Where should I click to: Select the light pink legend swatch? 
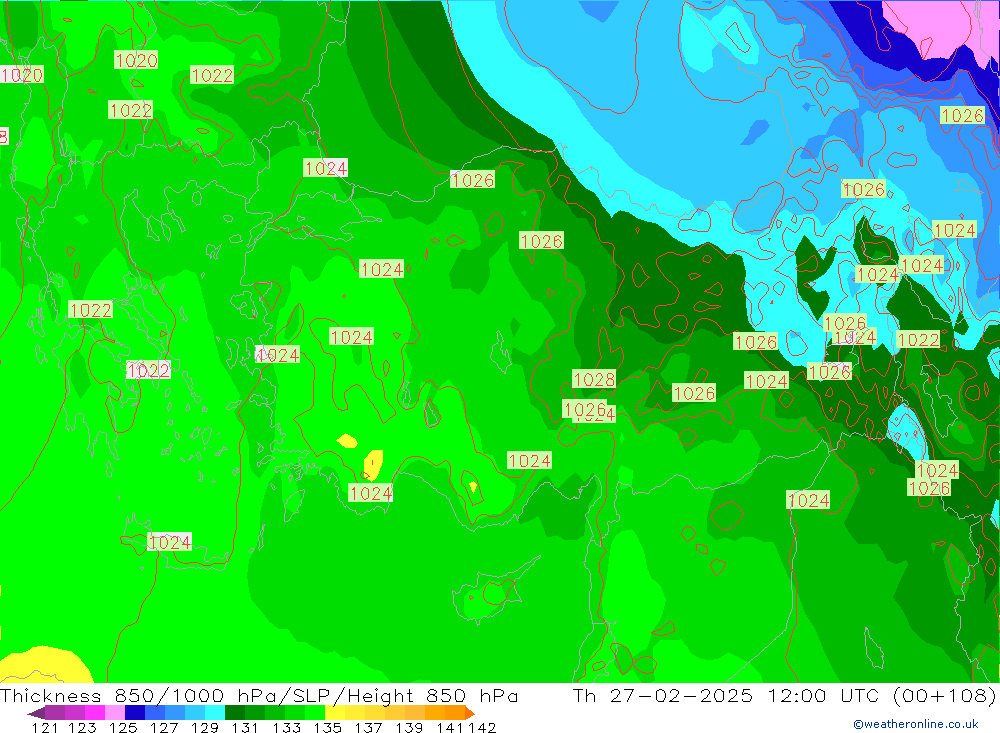[113, 713]
